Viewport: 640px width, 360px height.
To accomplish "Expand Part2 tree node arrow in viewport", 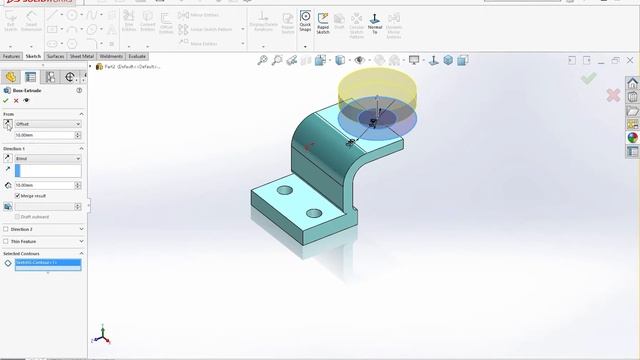I will pos(91,66).
